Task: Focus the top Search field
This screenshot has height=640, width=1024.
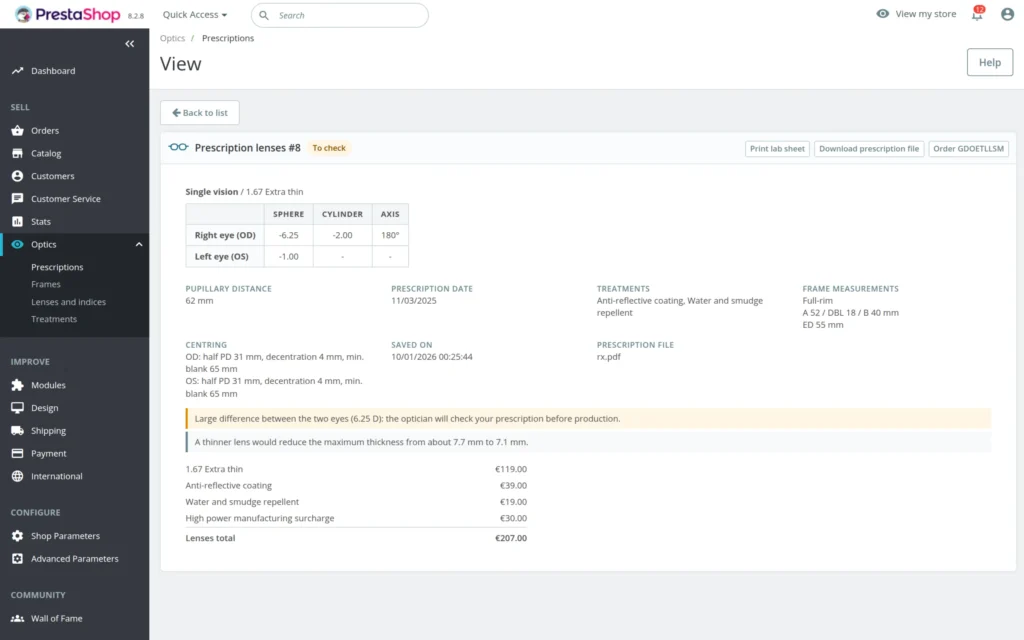Action: pos(340,15)
